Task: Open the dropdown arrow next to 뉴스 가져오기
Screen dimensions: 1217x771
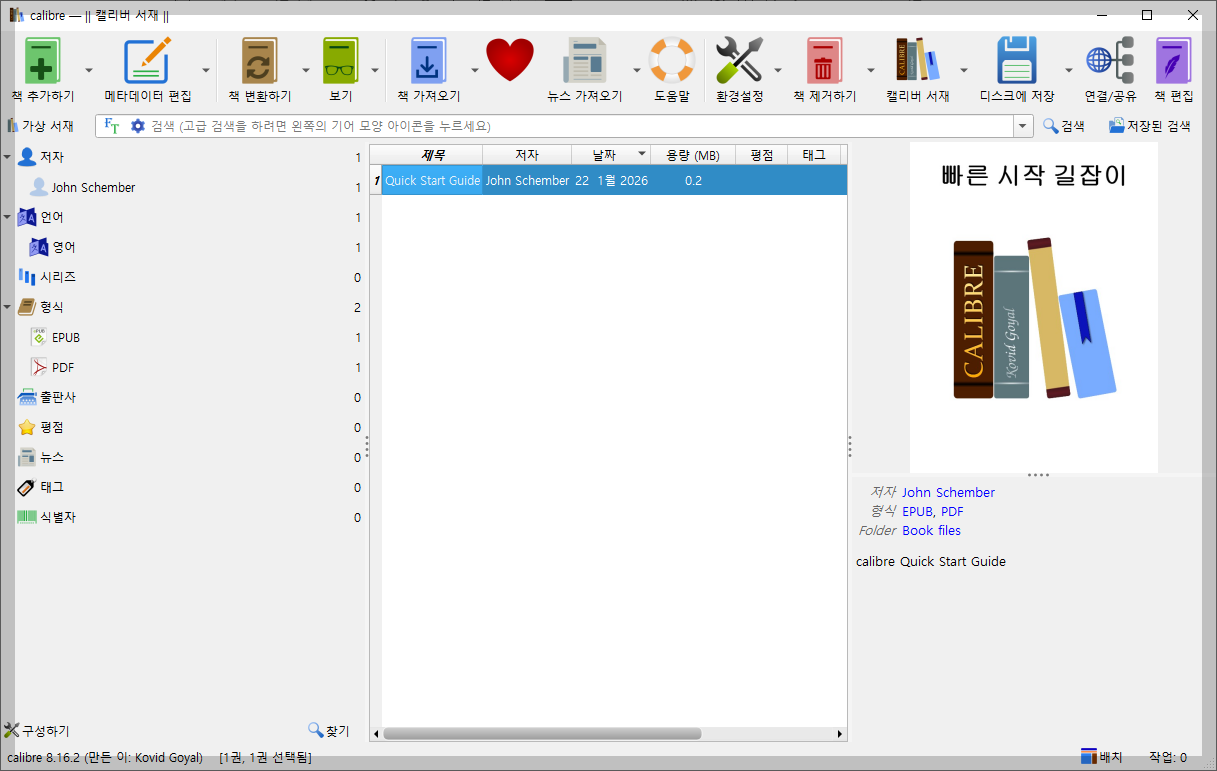Action: tap(636, 70)
